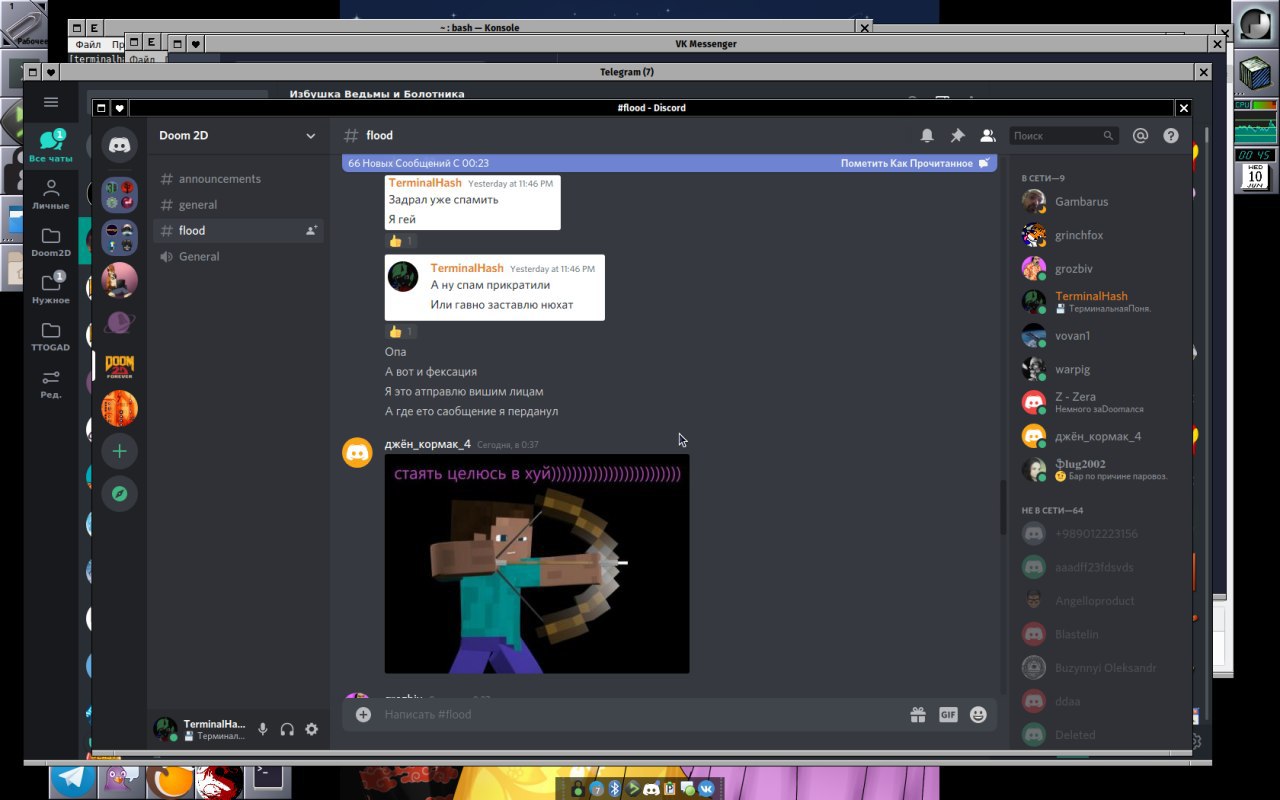Image resolution: width=1280 pixels, height=800 pixels.
Task: Click the Bluetooth tray icon
Action: [615, 789]
